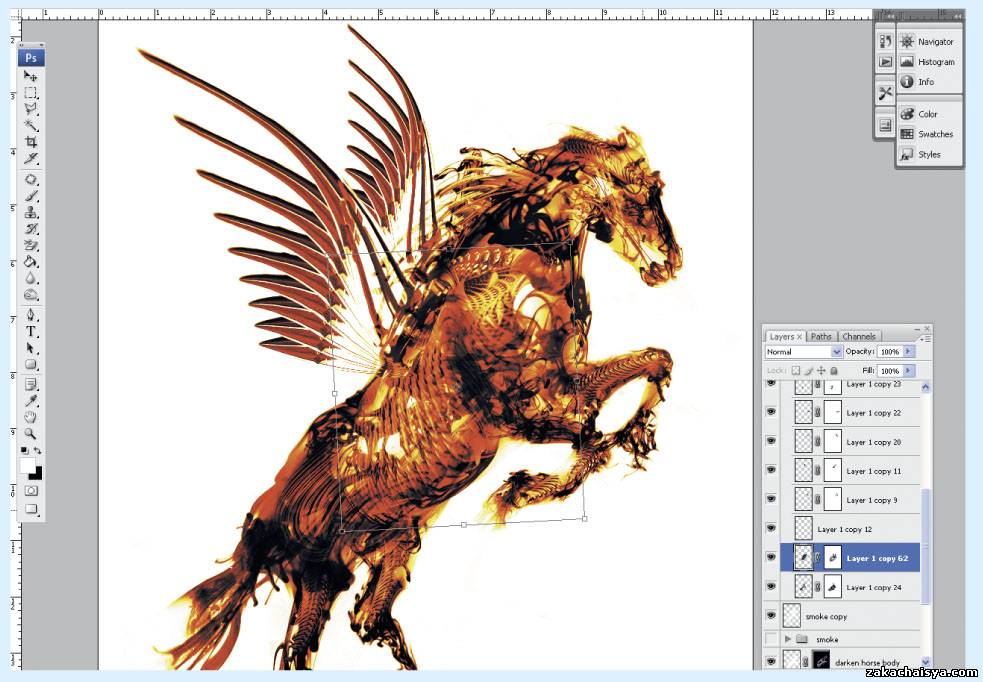Select the Rounded Rectangle shape tool
The height and width of the screenshot is (682, 983).
tap(30, 364)
